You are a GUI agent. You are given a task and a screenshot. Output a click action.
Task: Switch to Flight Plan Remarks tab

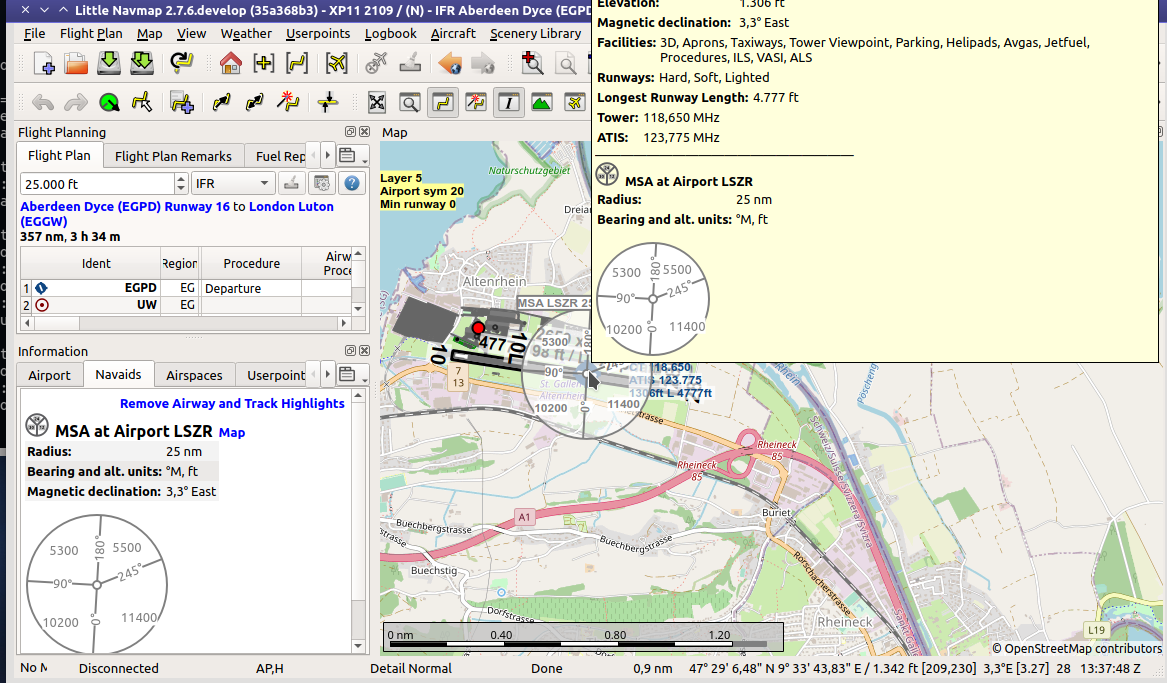tap(173, 156)
